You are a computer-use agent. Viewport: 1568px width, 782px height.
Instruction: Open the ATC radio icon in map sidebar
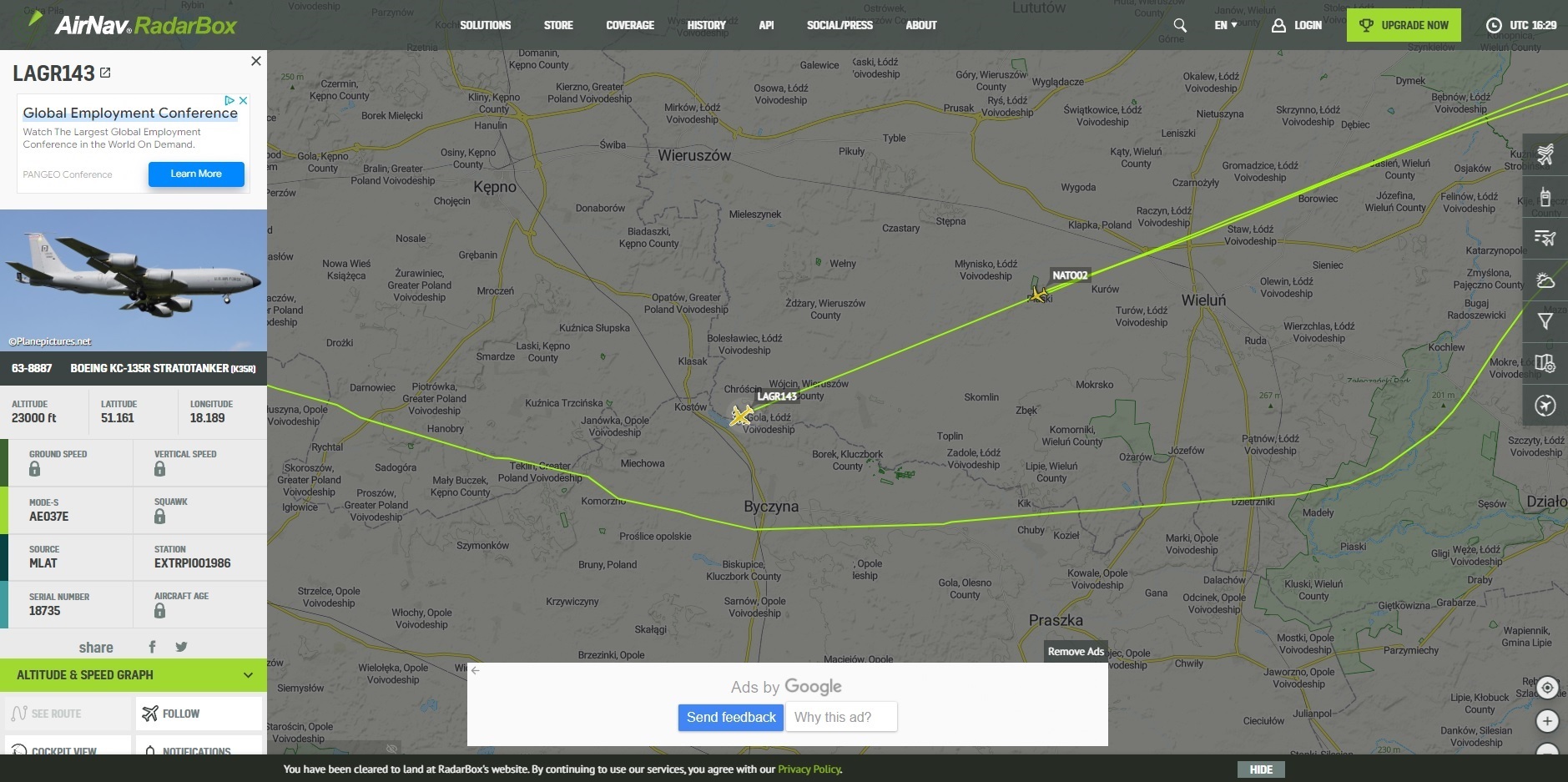1545,197
